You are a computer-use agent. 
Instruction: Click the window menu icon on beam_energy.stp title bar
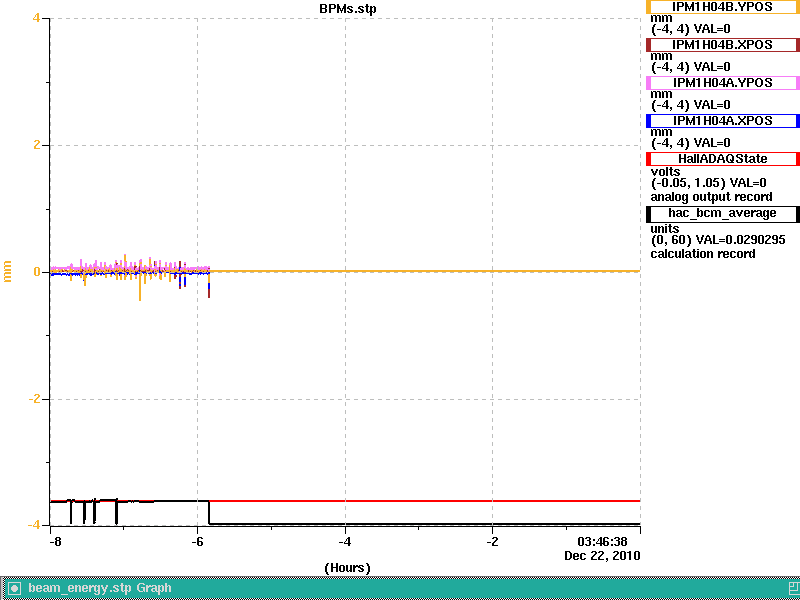[x=14, y=588]
